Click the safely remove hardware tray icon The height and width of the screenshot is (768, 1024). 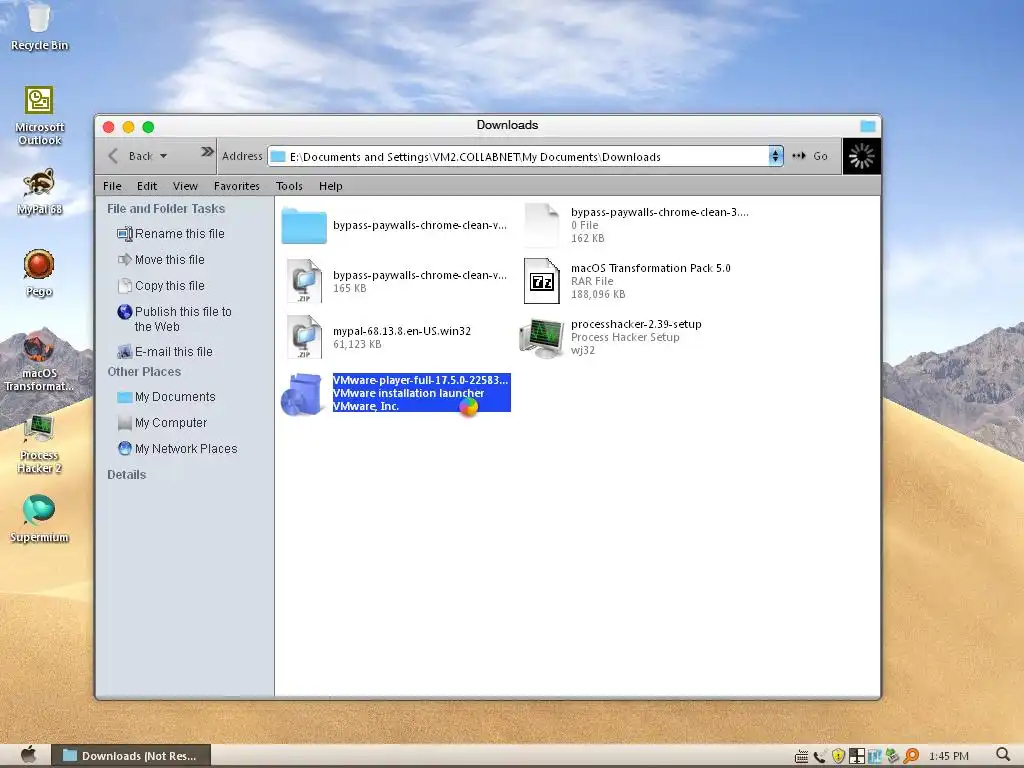pos(892,756)
